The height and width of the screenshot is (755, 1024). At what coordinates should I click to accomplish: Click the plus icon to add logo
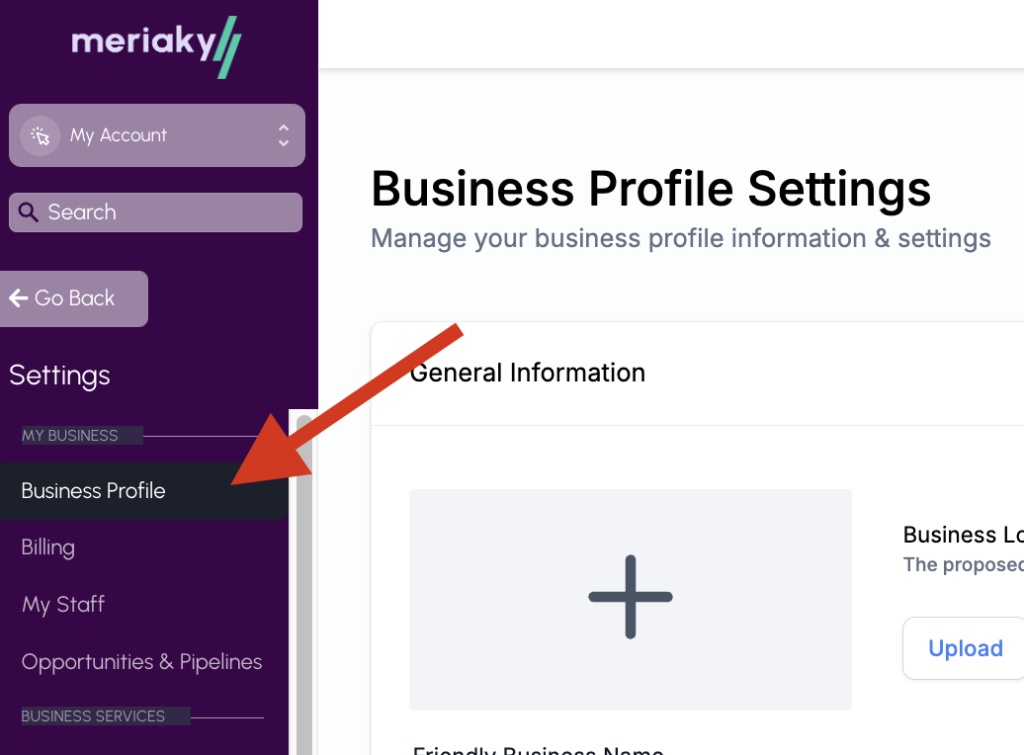coord(630,597)
